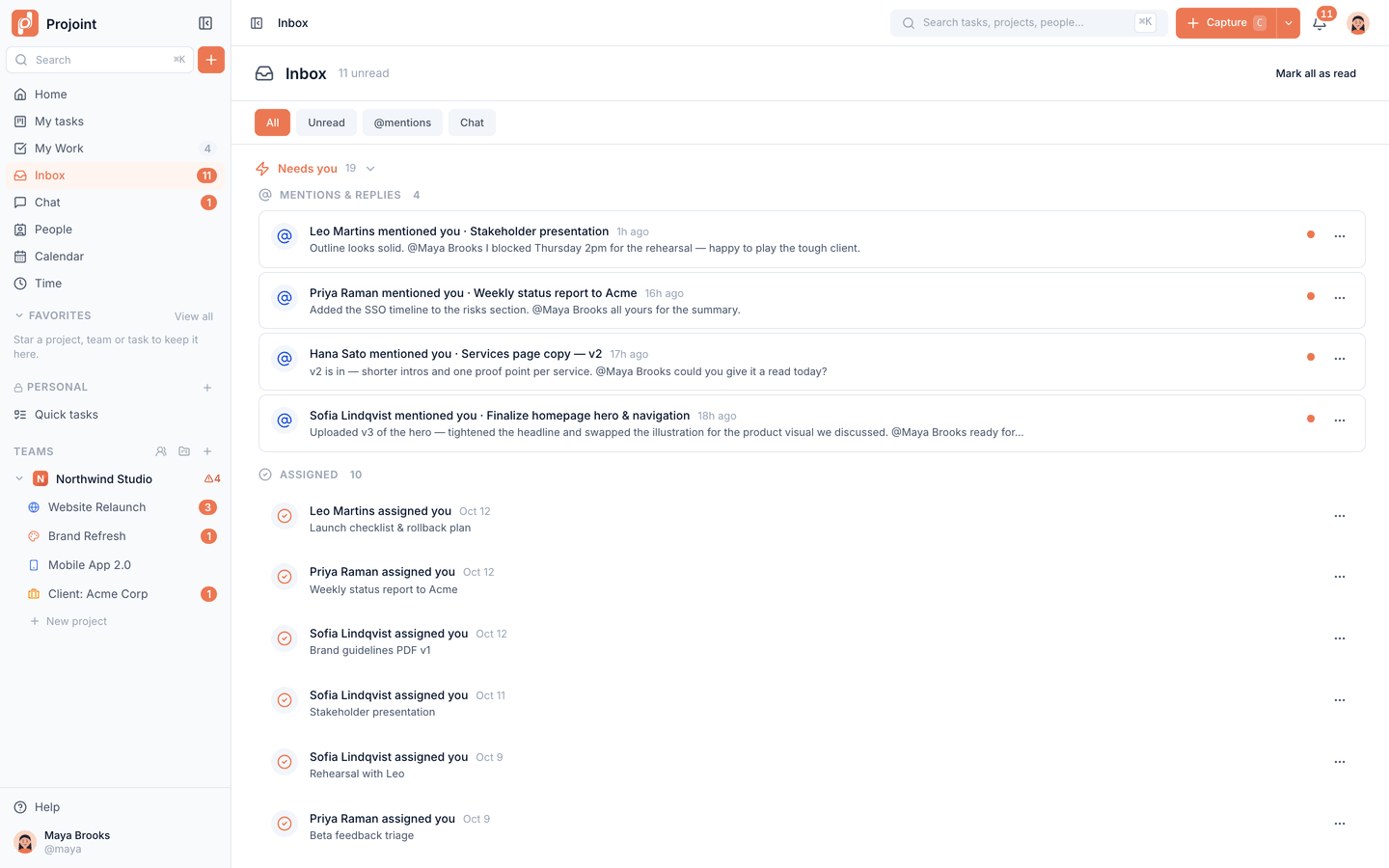Switch to the Unread tab
This screenshot has width=1389, height=868.
coord(326,122)
